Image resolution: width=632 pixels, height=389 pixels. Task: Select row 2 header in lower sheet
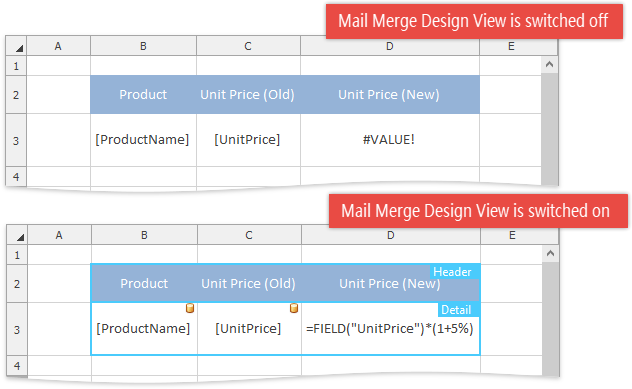pos(17,284)
